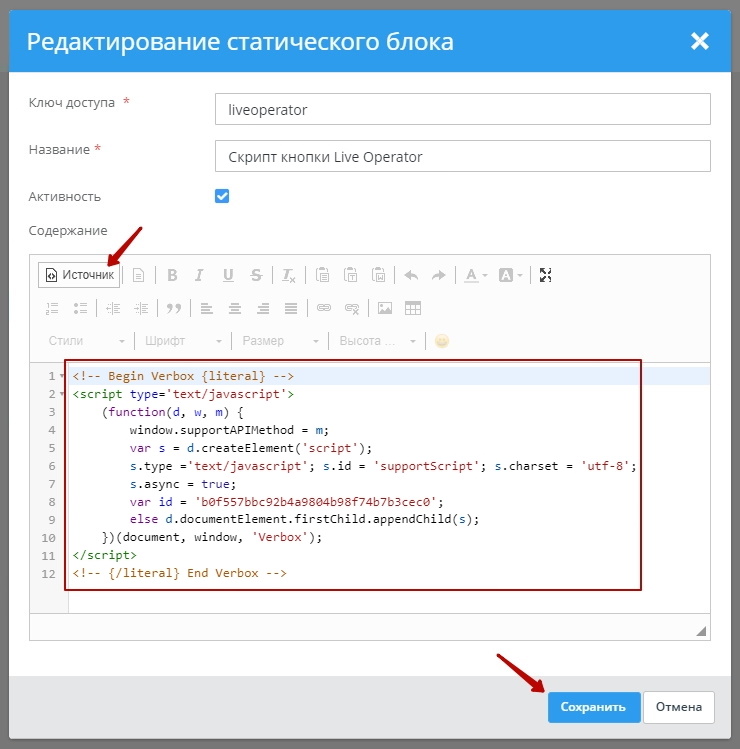The height and width of the screenshot is (749, 740).
Task: Insert a bulleted list
Action: [x=80, y=308]
